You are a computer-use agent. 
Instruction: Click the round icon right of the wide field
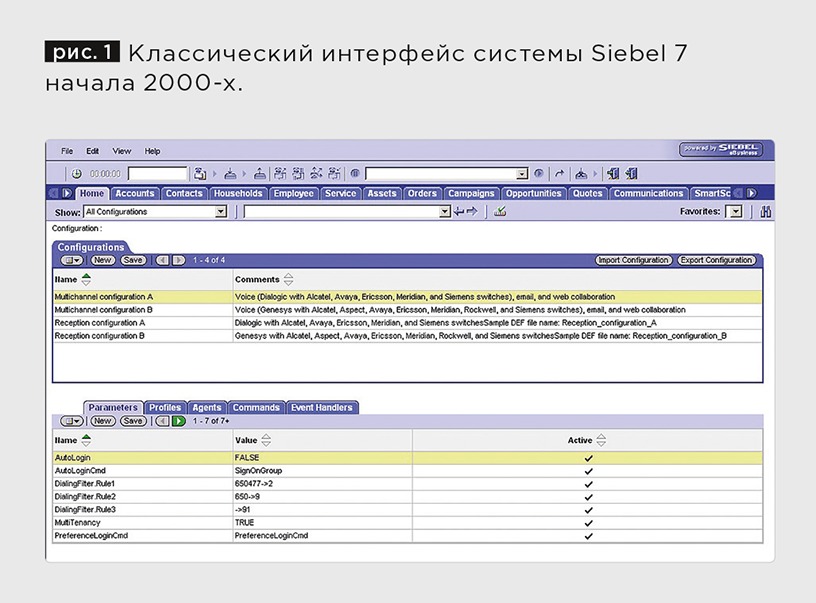point(539,174)
